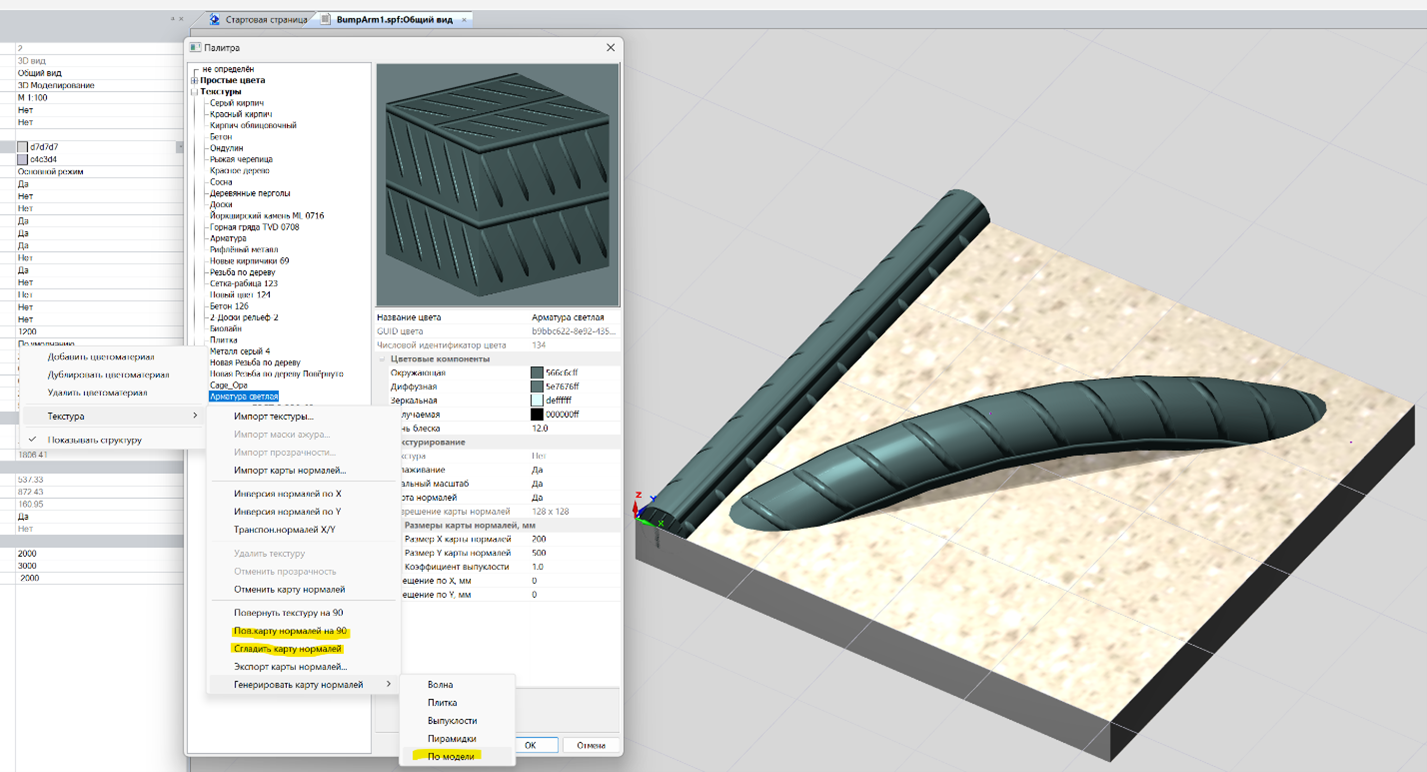The width and height of the screenshot is (1427, 772).
Task: Click the Диффузная color swatch
Action: (x=537, y=387)
